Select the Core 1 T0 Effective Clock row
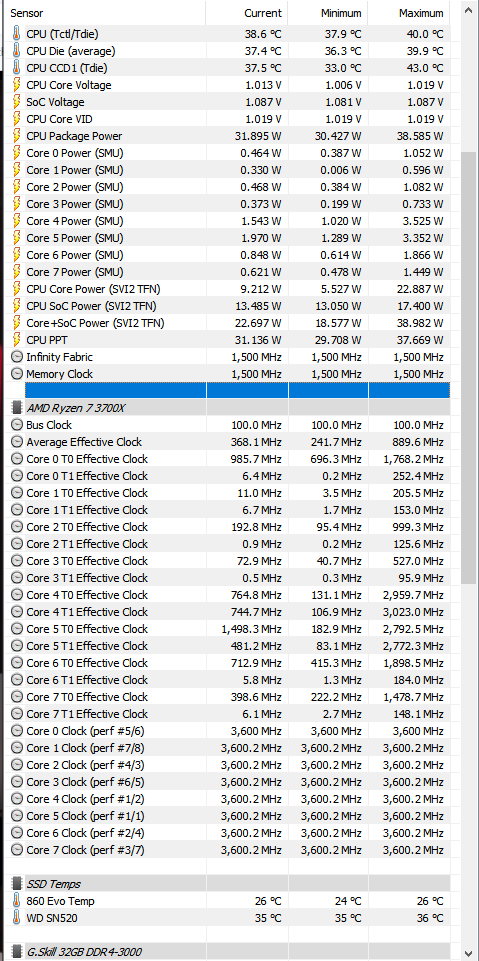 coord(230,493)
